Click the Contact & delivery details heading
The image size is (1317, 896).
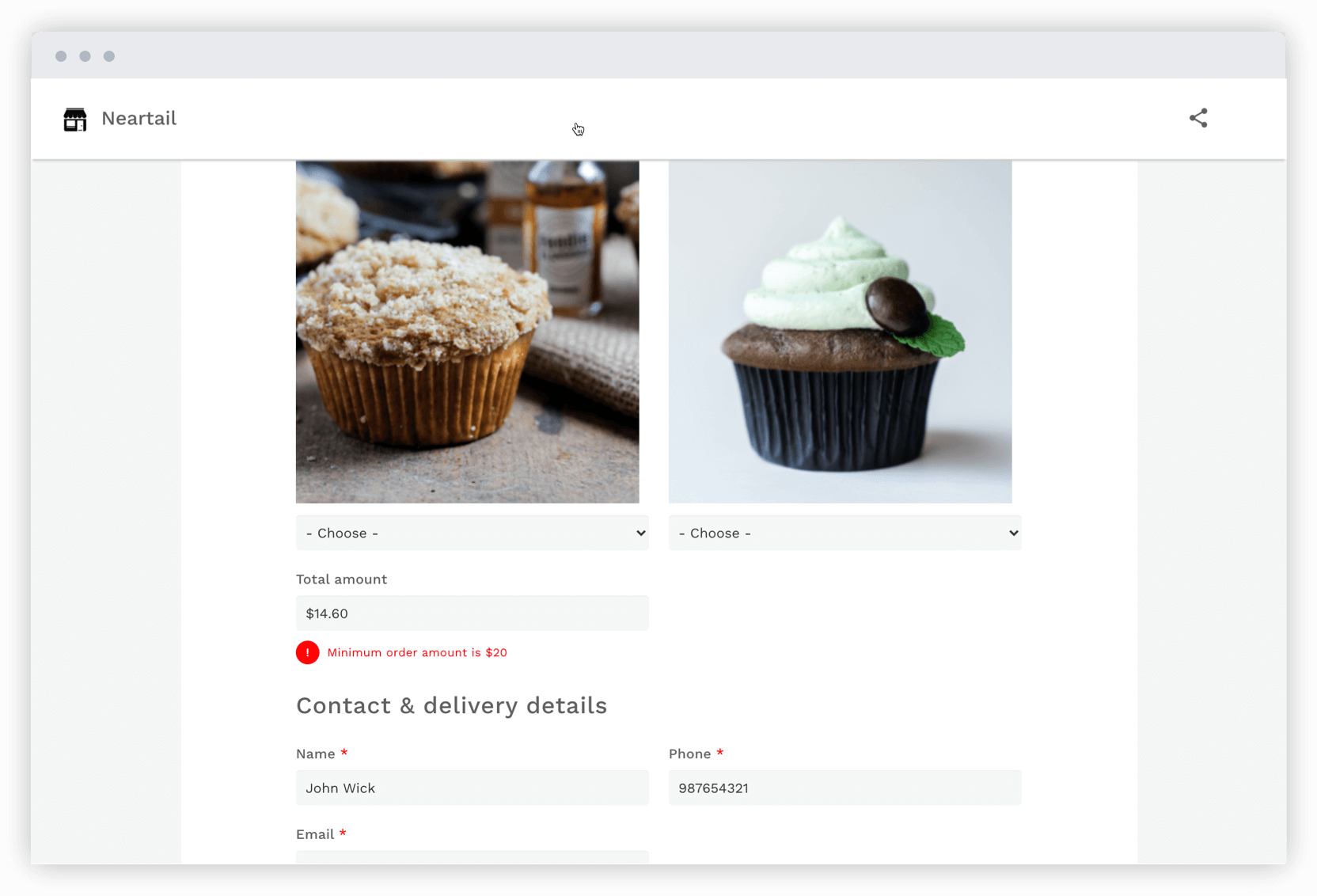point(451,705)
